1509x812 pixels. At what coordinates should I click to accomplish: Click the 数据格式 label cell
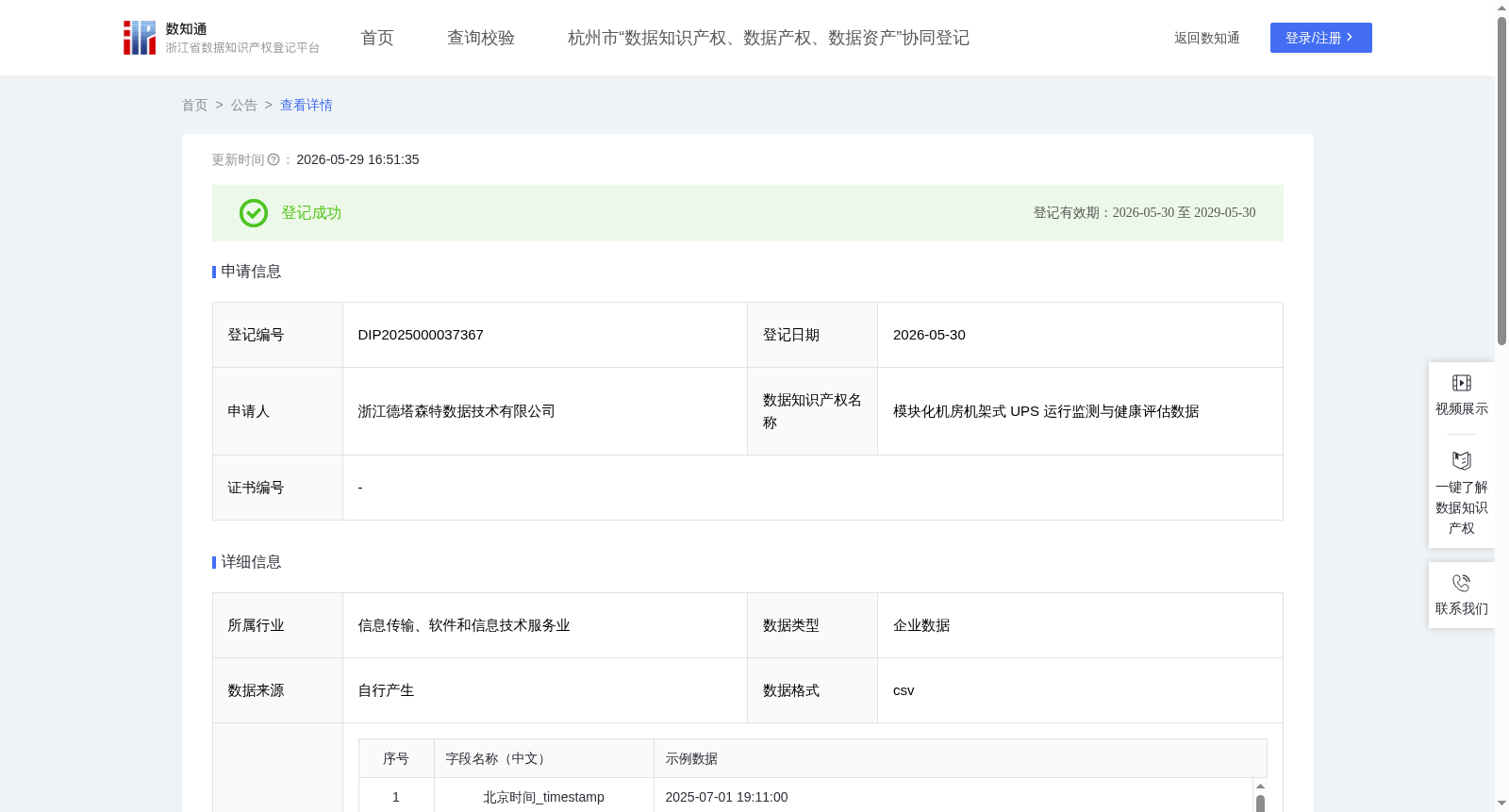point(812,690)
